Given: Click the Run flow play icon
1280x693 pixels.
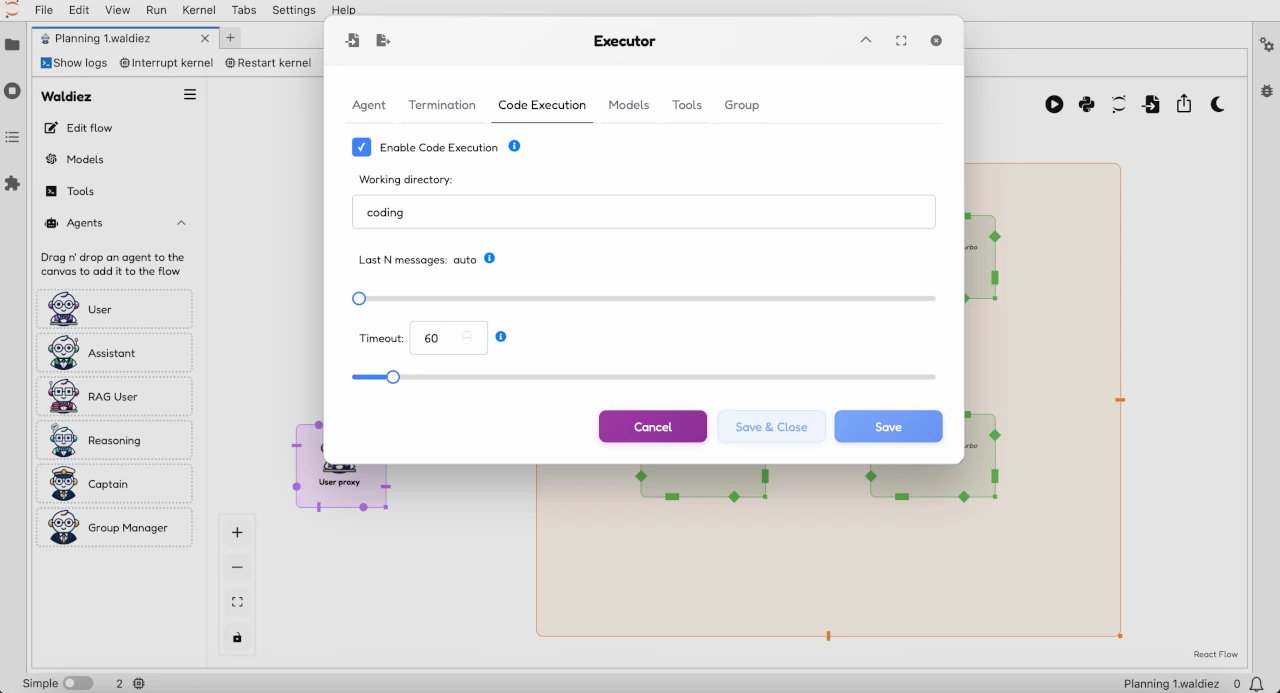Looking at the screenshot, I should click(1054, 104).
